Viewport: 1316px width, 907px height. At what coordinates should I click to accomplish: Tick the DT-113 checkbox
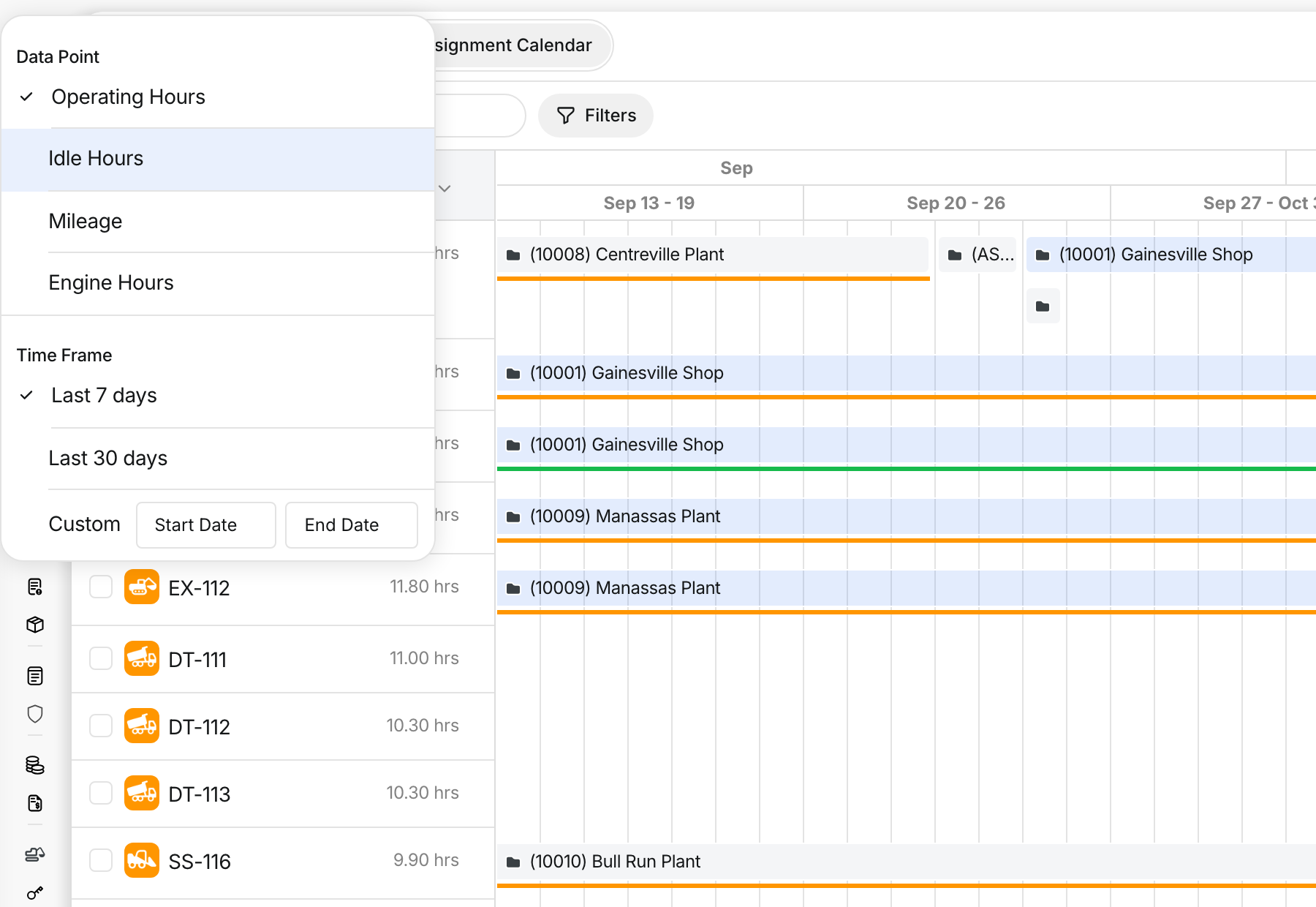[x=101, y=793]
